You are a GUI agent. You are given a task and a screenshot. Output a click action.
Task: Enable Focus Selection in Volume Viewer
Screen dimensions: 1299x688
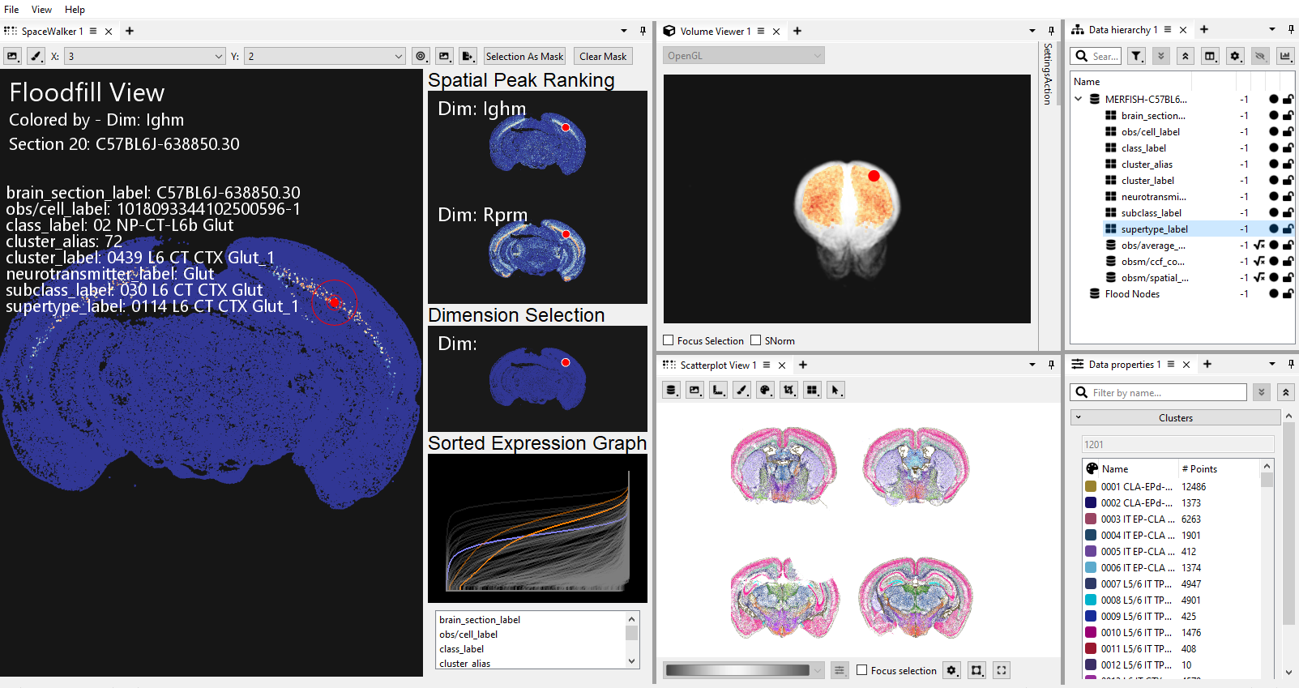[x=669, y=341]
